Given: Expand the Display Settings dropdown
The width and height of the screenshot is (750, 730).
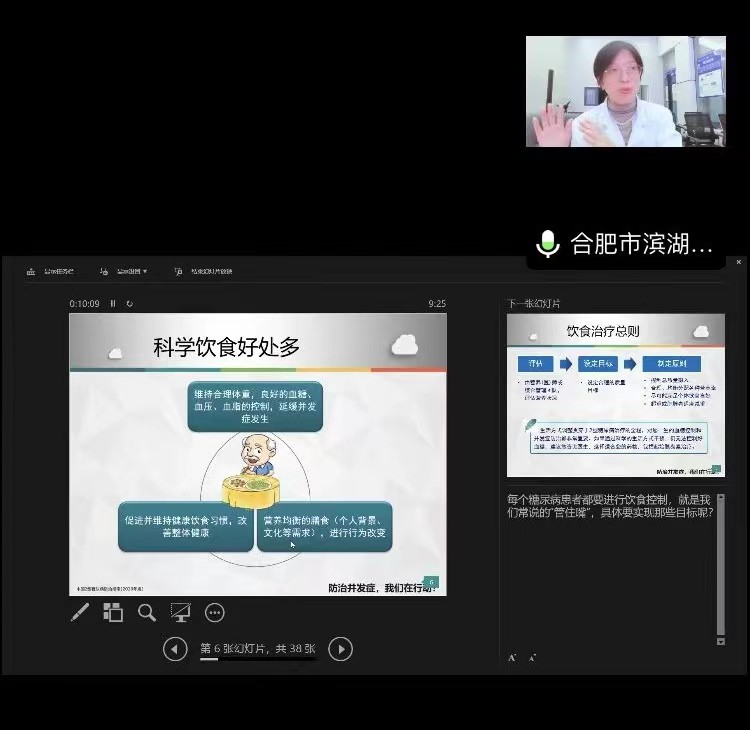Looking at the screenshot, I should pyautogui.click(x=125, y=271).
